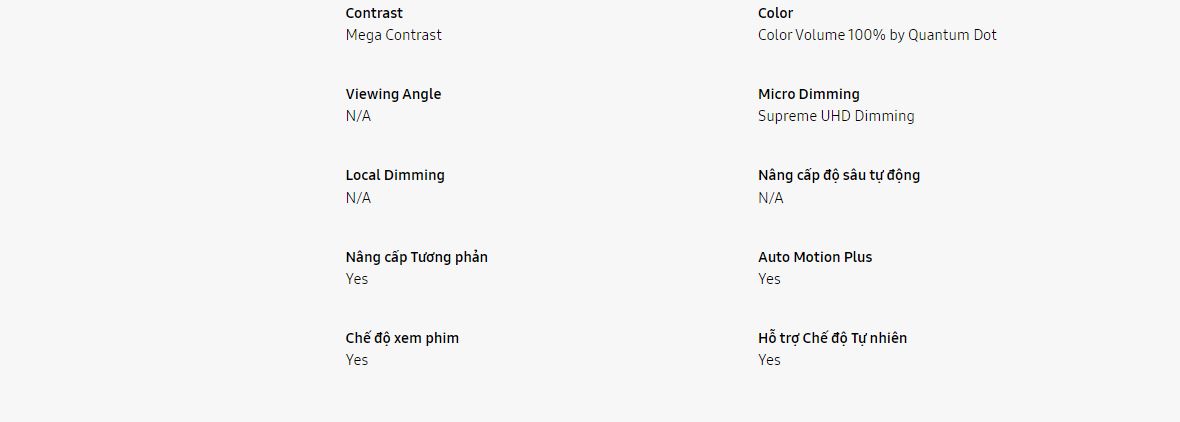This screenshot has height=422, width=1180.
Task: Click N/A value under Viewing Angle
Action: [x=358, y=116]
